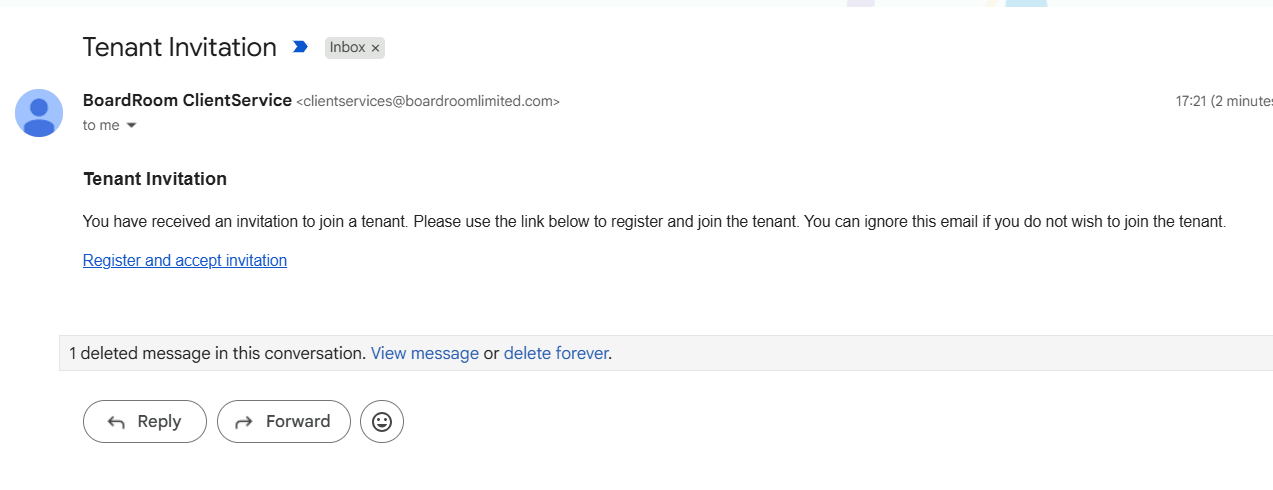Image resolution: width=1273 pixels, height=490 pixels.
Task: Click the clientservices@boardroomlimited.com address
Action: tap(428, 101)
